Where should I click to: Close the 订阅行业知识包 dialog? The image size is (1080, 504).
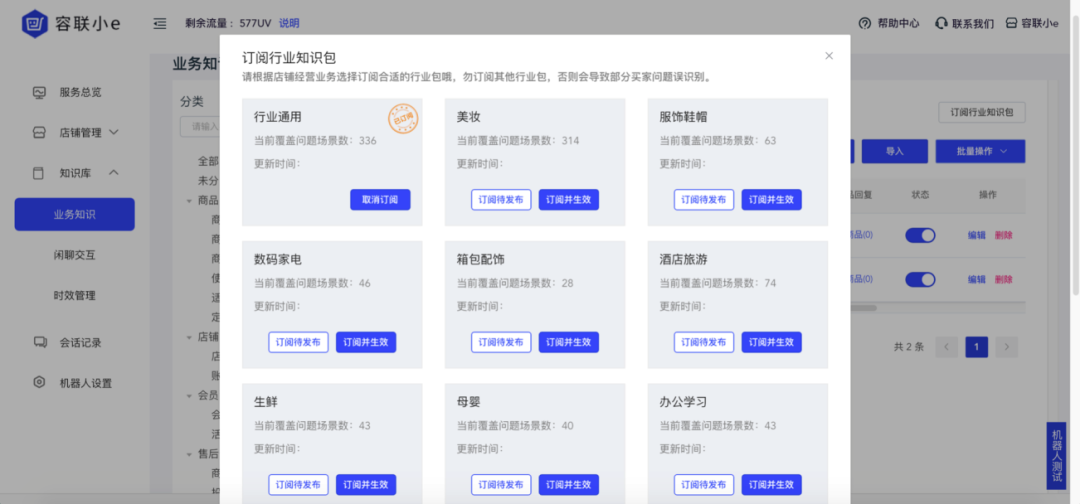tap(828, 56)
